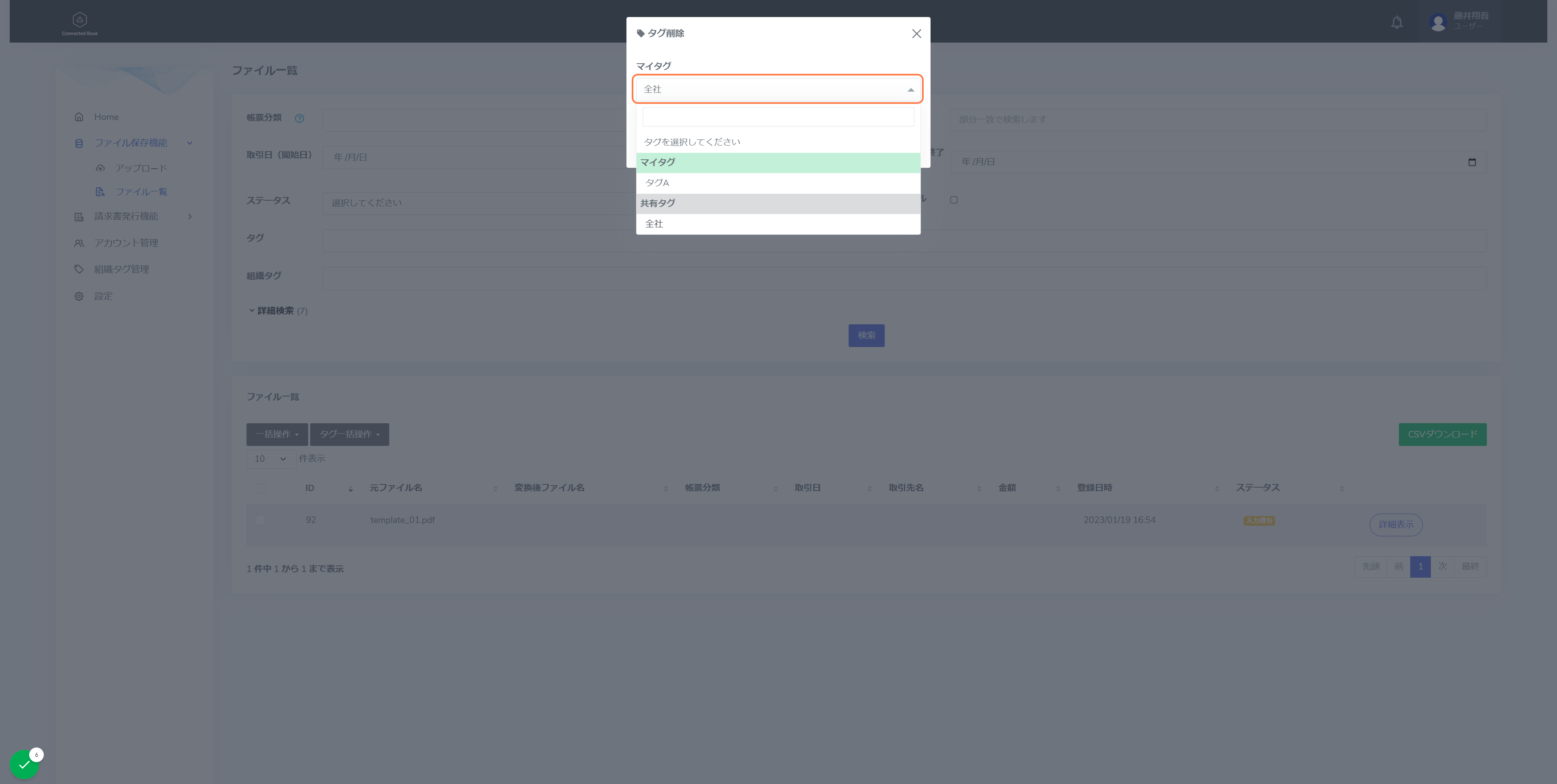Collapse the ファイル保存機能 sidebar chevron
1557x784 pixels.
(x=189, y=143)
